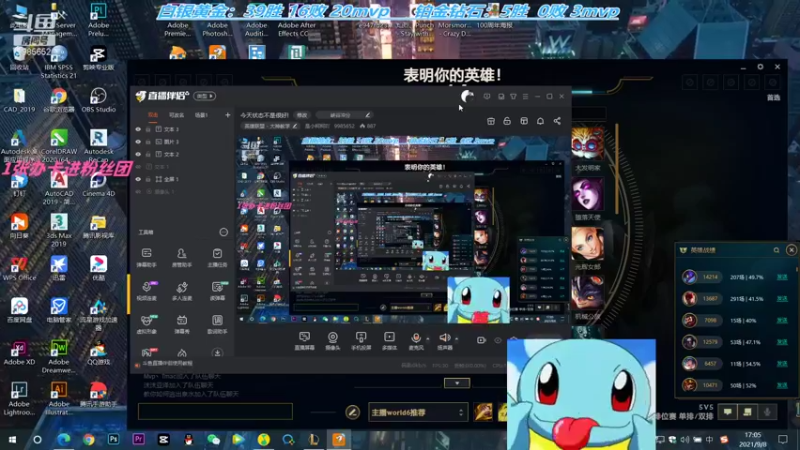Image resolution: width=800 pixels, height=450 pixels.
Task: Click the record video icon in bottom bar
Action: [481, 340]
